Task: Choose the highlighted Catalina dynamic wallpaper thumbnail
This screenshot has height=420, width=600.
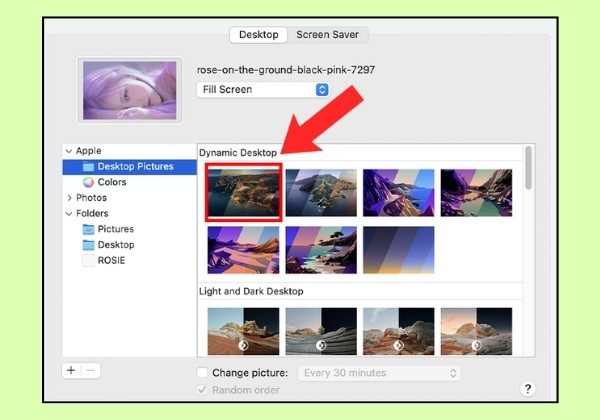Action: (244, 192)
